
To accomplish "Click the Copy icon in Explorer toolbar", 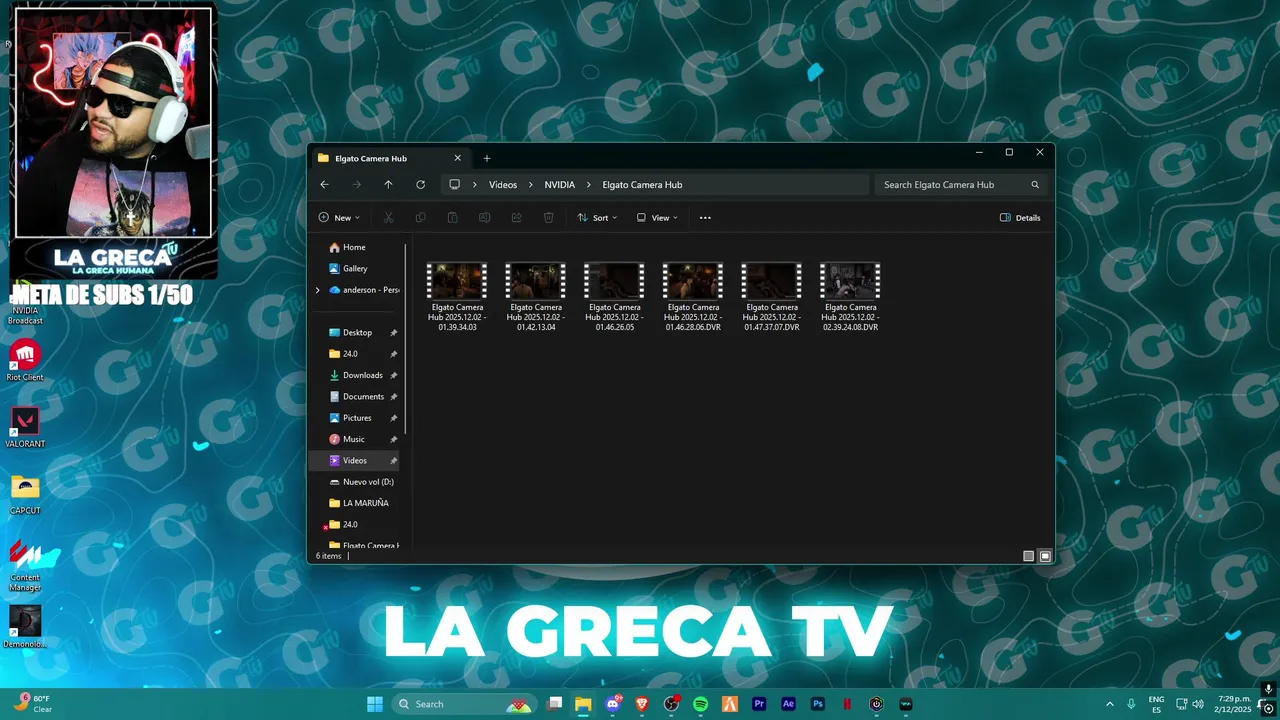I will tap(421, 218).
